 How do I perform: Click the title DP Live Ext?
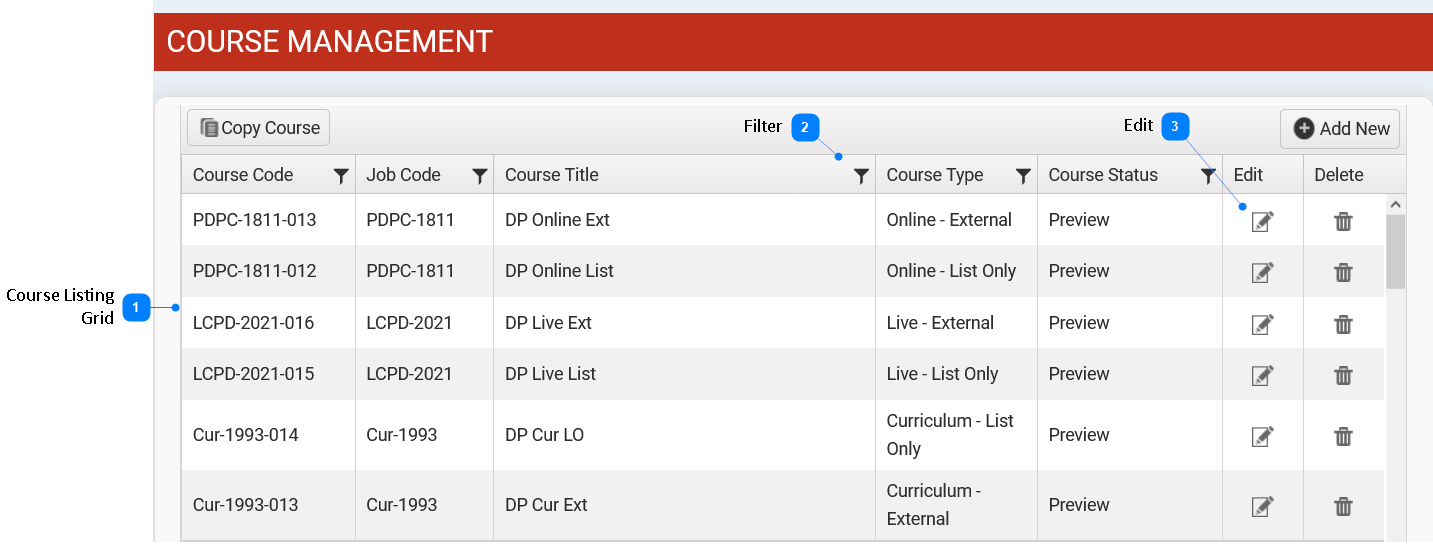pyautogui.click(x=548, y=323)
